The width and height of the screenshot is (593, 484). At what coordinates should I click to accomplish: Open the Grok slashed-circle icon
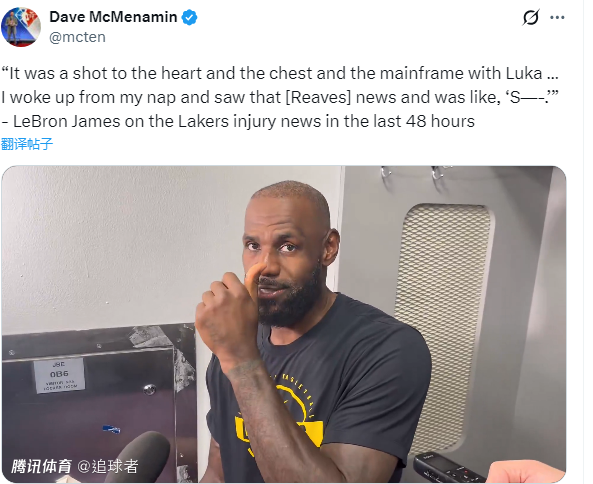[x=531, y=17]
